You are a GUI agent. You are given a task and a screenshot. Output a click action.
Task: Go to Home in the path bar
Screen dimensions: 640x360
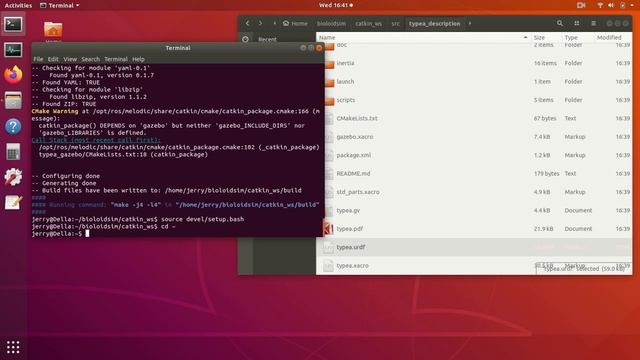coord(295,24)
